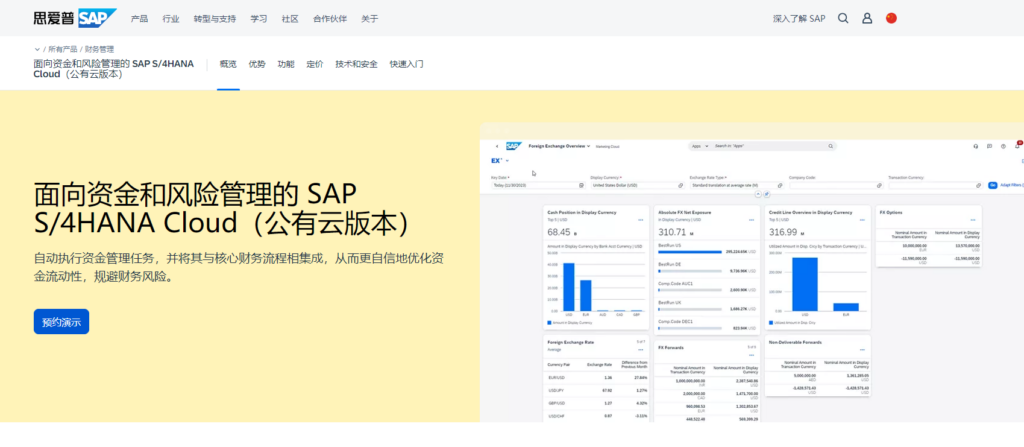Click the Adapt Filters link
Viewport: 1024px width, 447px height.
click(1012, 186)
